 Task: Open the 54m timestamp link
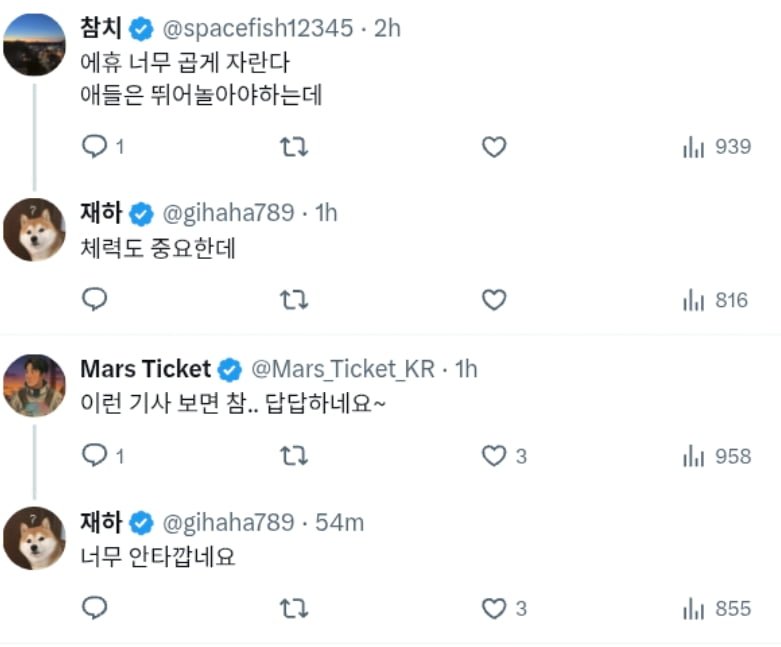[x=339, y=522]
